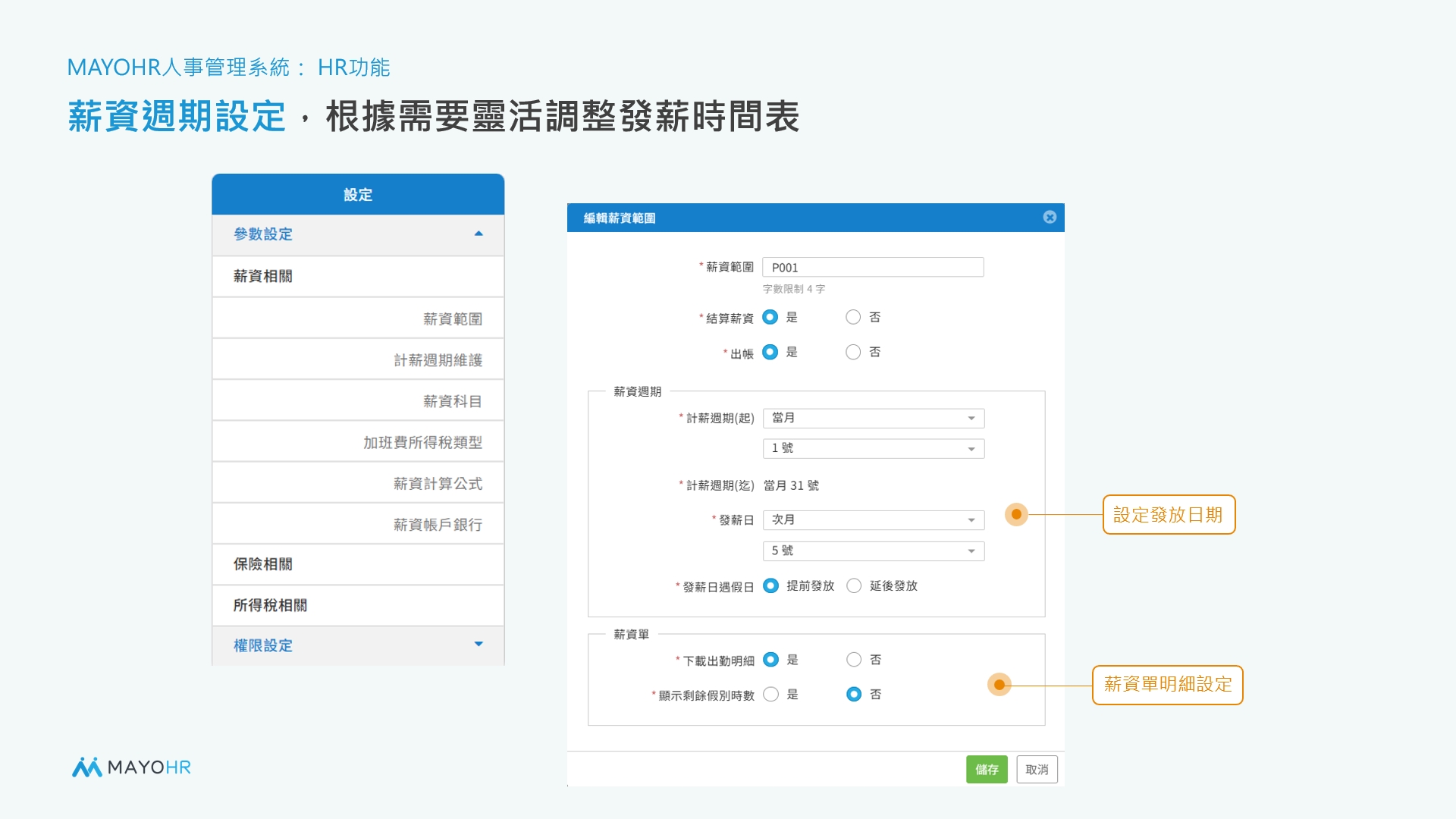Open the 薪資範圍 menu item
Screen dimensions: 1456x819
point(358,318)
